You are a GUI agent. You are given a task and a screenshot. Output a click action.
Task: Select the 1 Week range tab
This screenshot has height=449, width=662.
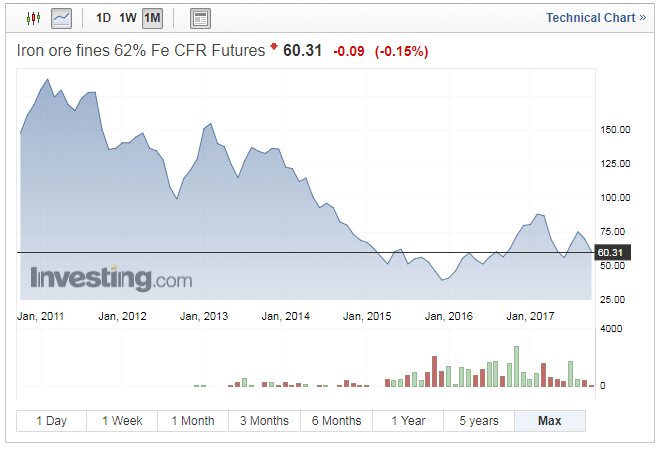[122, 421]
